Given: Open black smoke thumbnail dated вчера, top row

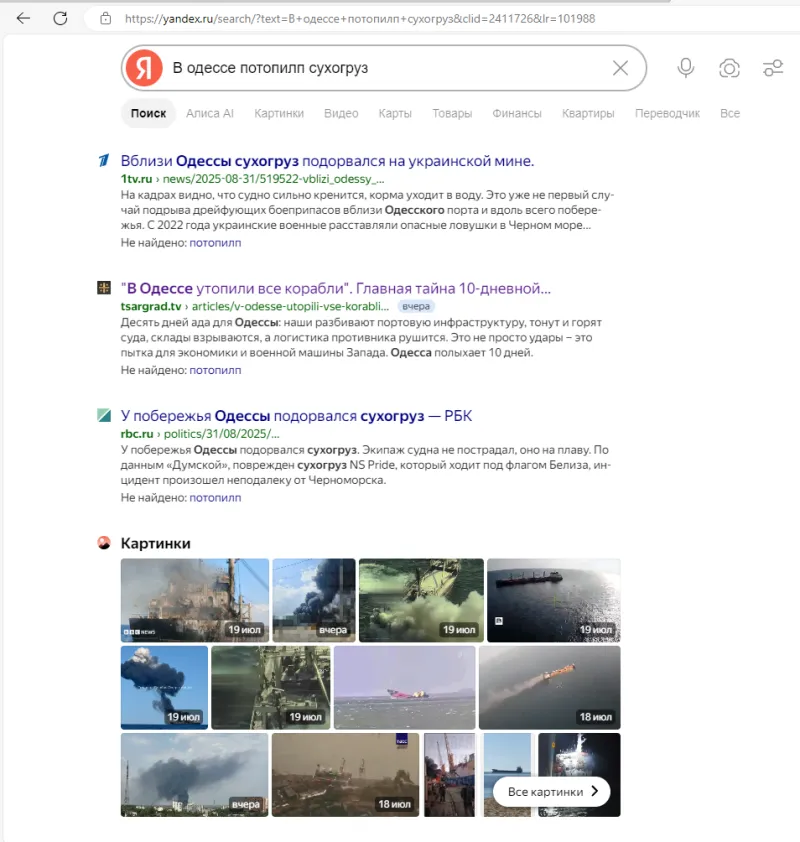Looking at the screenshot, I should [314, 600].
